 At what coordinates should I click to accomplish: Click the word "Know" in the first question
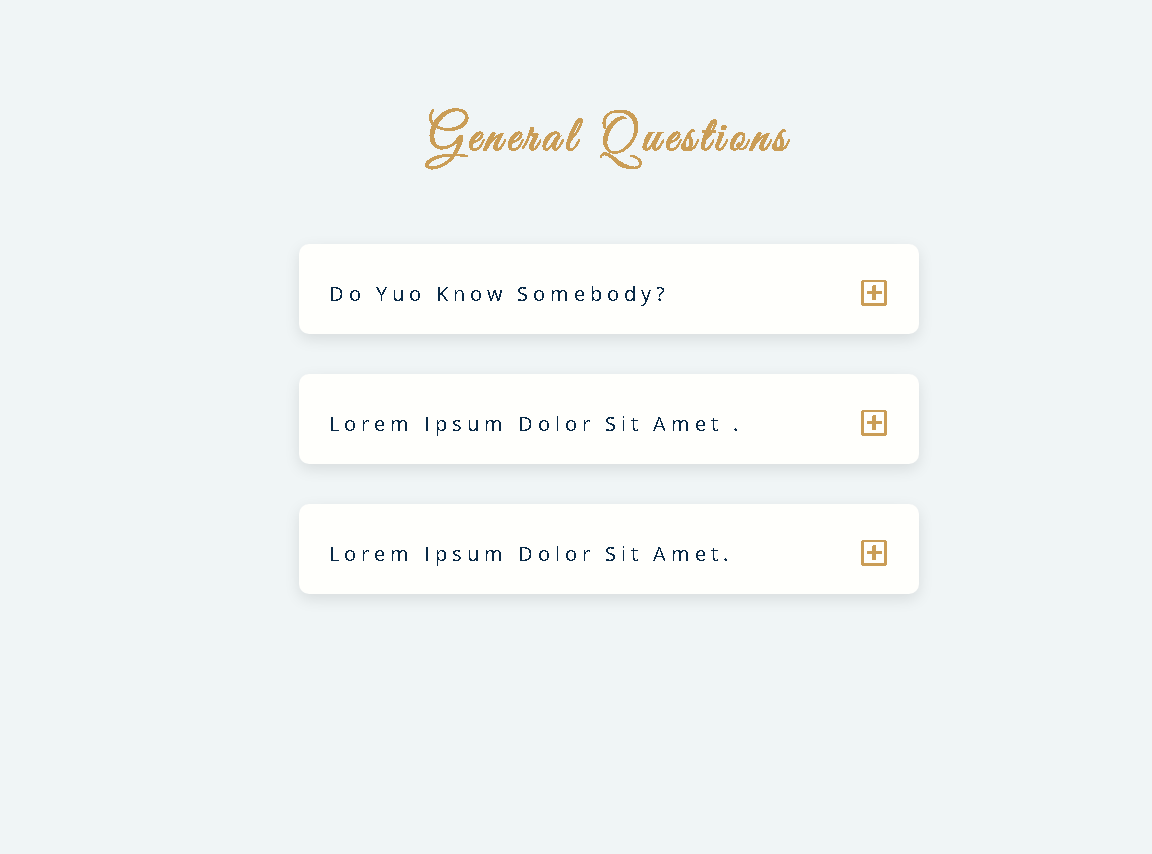(470, 294)
